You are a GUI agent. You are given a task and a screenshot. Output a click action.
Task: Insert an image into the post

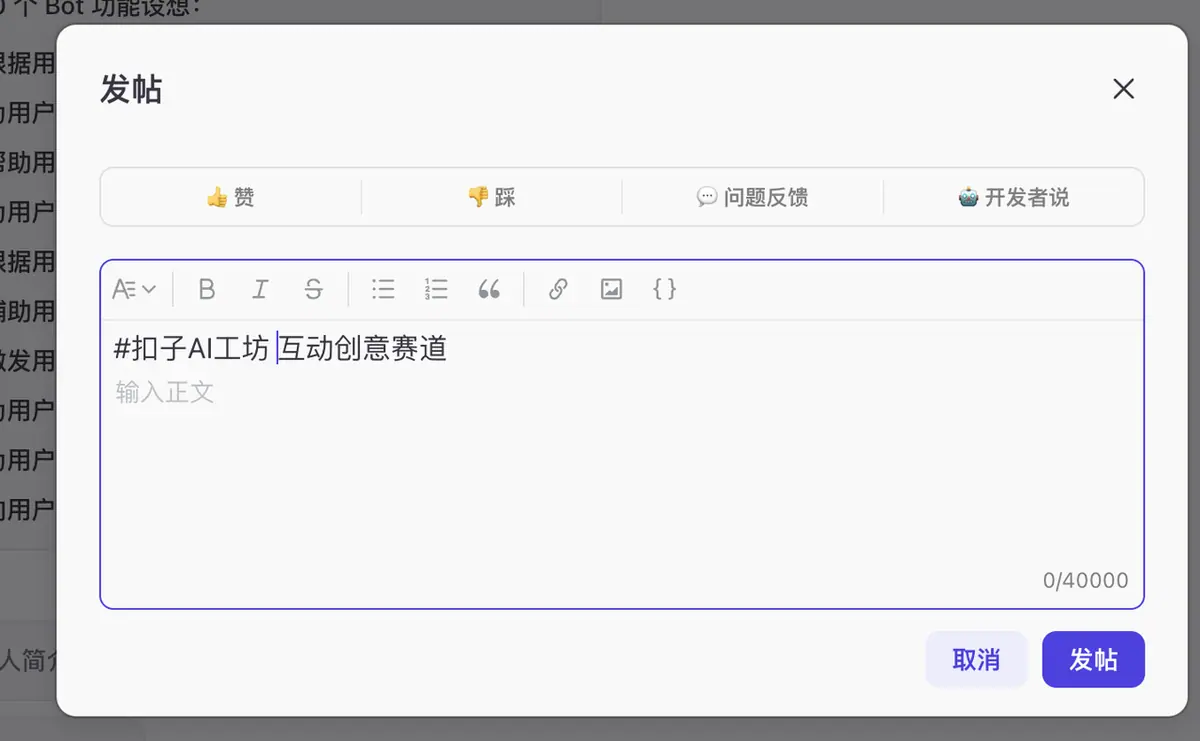(x=611, y=290)
